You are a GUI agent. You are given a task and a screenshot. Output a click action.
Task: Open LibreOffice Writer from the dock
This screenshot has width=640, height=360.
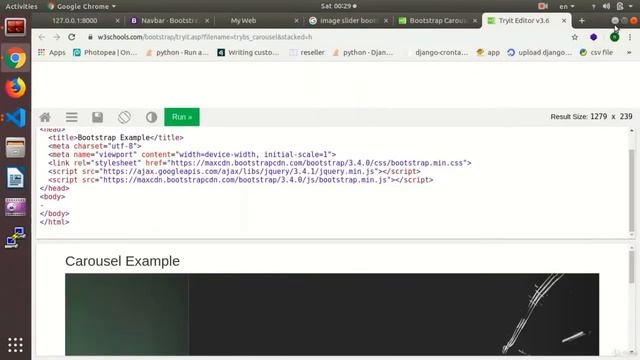pyautogui.click(x=16, y=178)
